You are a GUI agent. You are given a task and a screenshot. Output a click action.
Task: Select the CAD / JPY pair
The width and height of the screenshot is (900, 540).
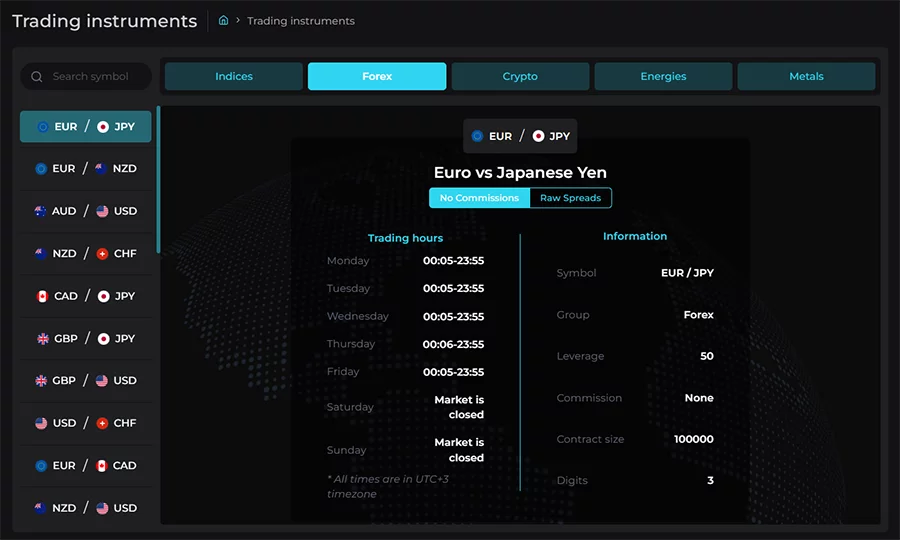[x=86, y=296]
